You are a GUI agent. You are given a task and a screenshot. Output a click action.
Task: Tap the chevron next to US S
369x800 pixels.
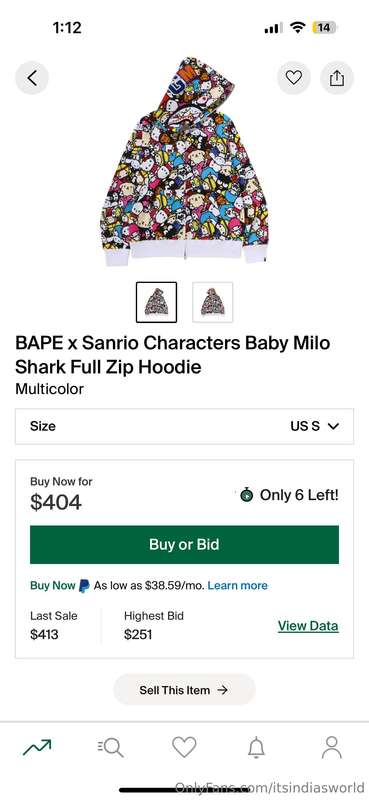[x=333, y=427]
